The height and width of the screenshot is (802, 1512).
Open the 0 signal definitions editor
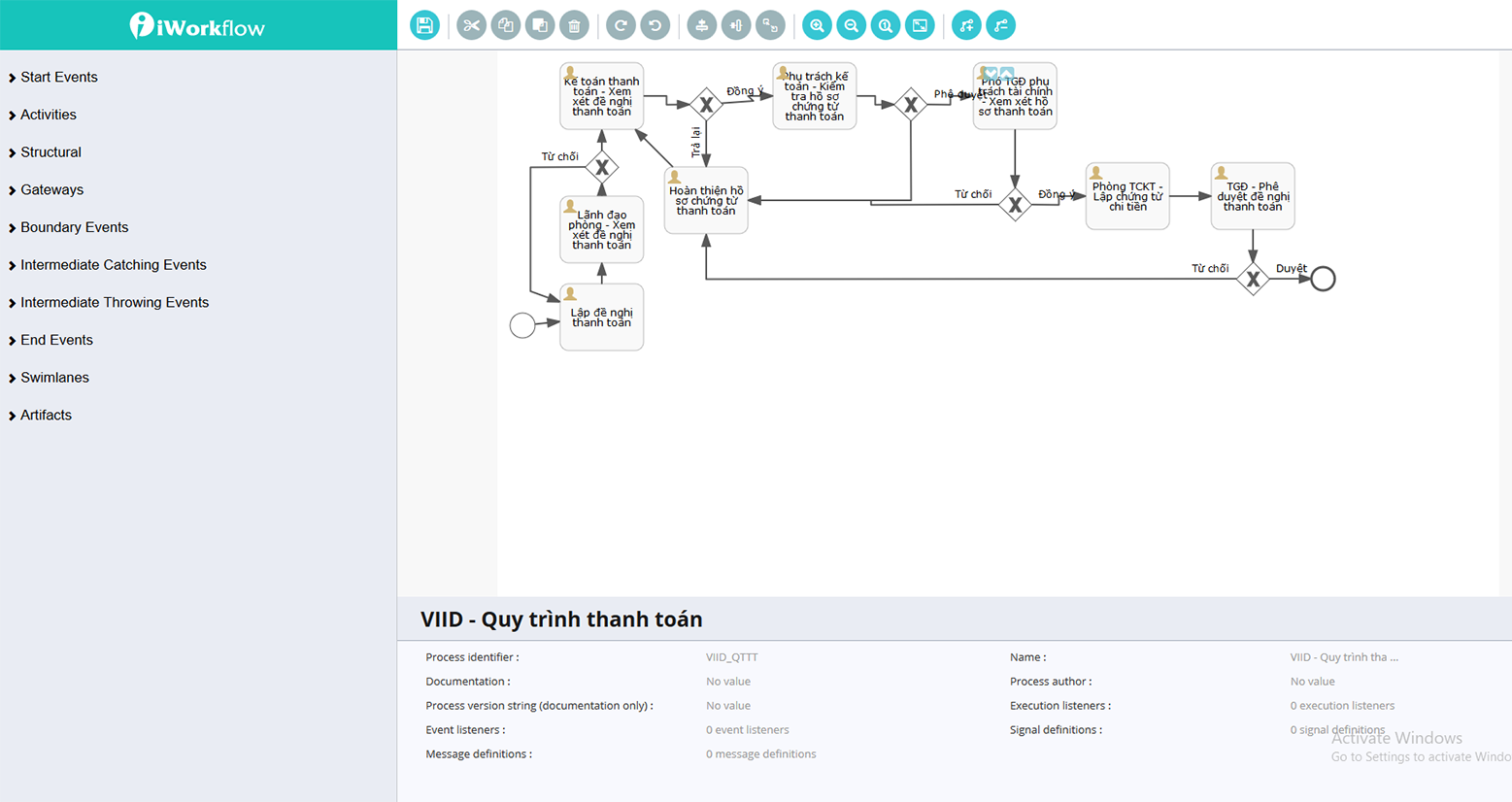click(1337, 730)
